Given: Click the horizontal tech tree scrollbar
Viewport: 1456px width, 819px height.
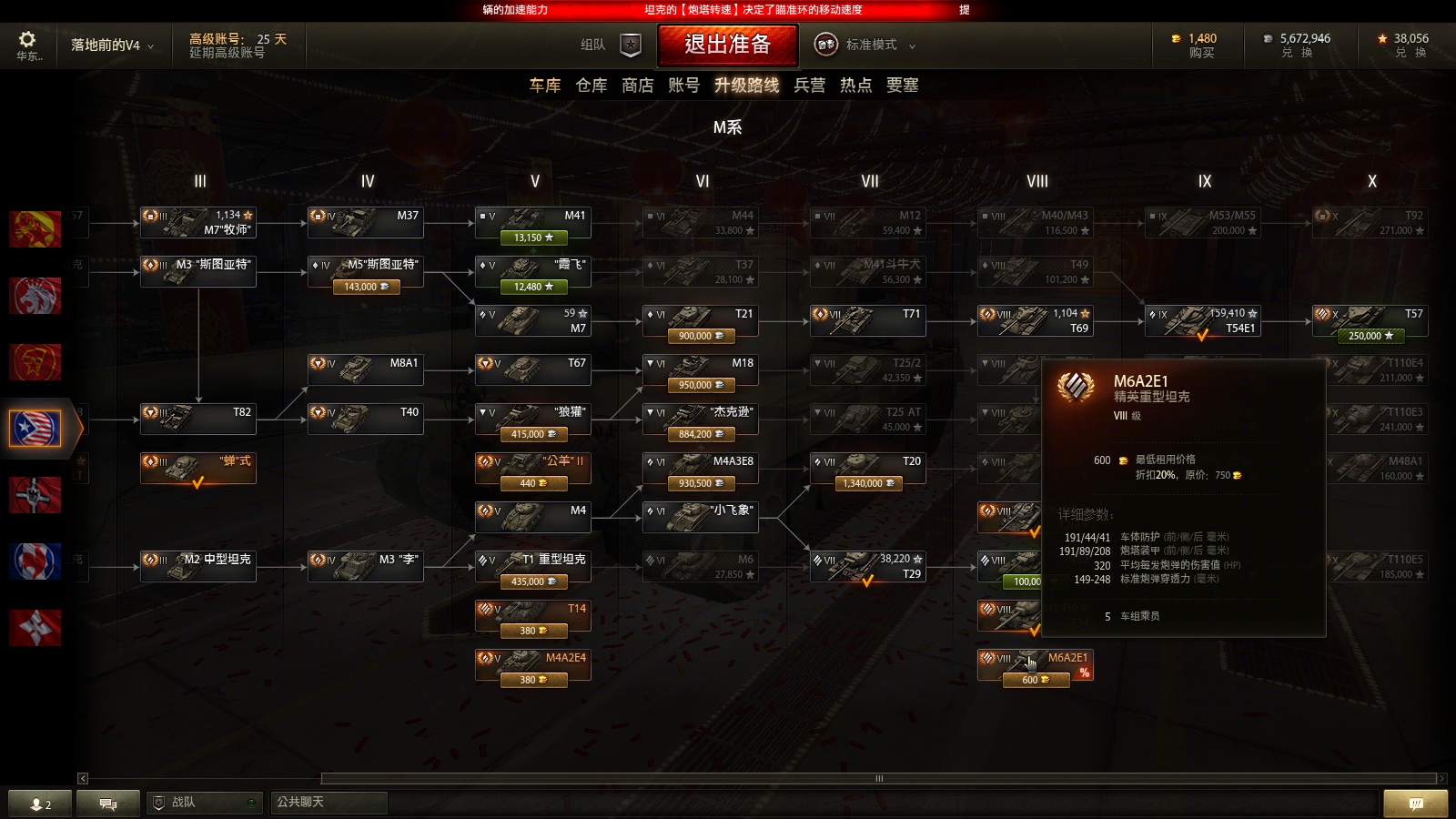Looking at the screenshot, I should 879,778.
